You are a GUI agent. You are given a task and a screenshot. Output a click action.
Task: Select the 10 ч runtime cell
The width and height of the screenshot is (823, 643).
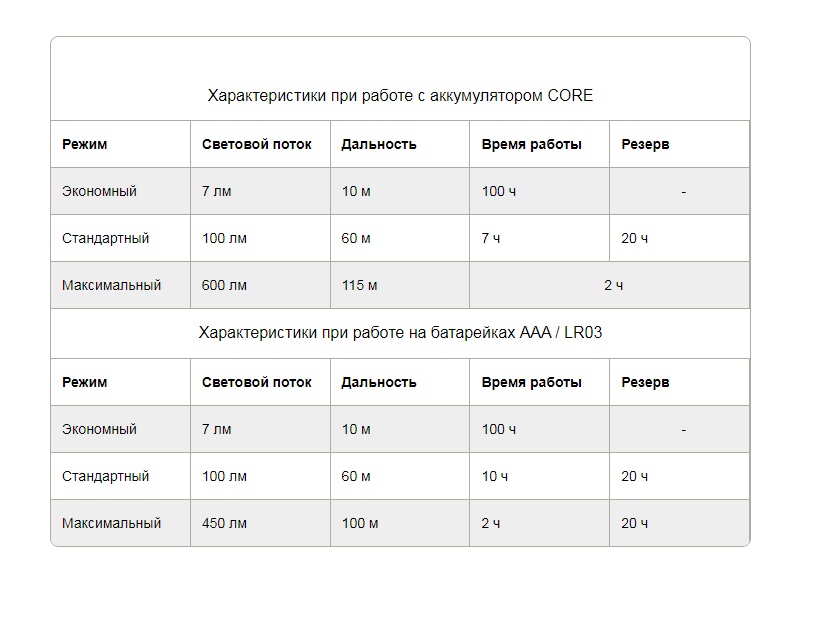click(495, 476)
